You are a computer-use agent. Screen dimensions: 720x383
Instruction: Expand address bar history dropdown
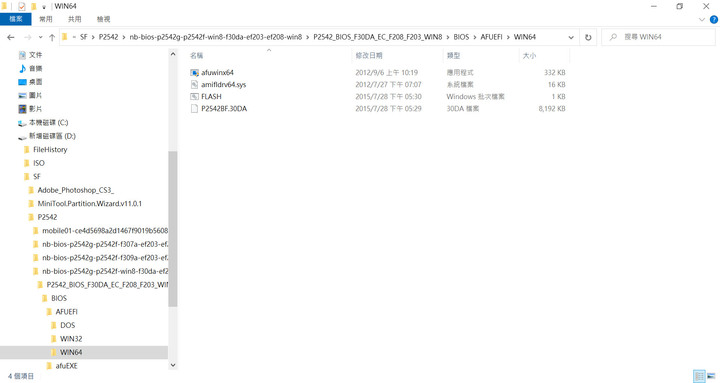pyautogui.click(x=571, y=37)
